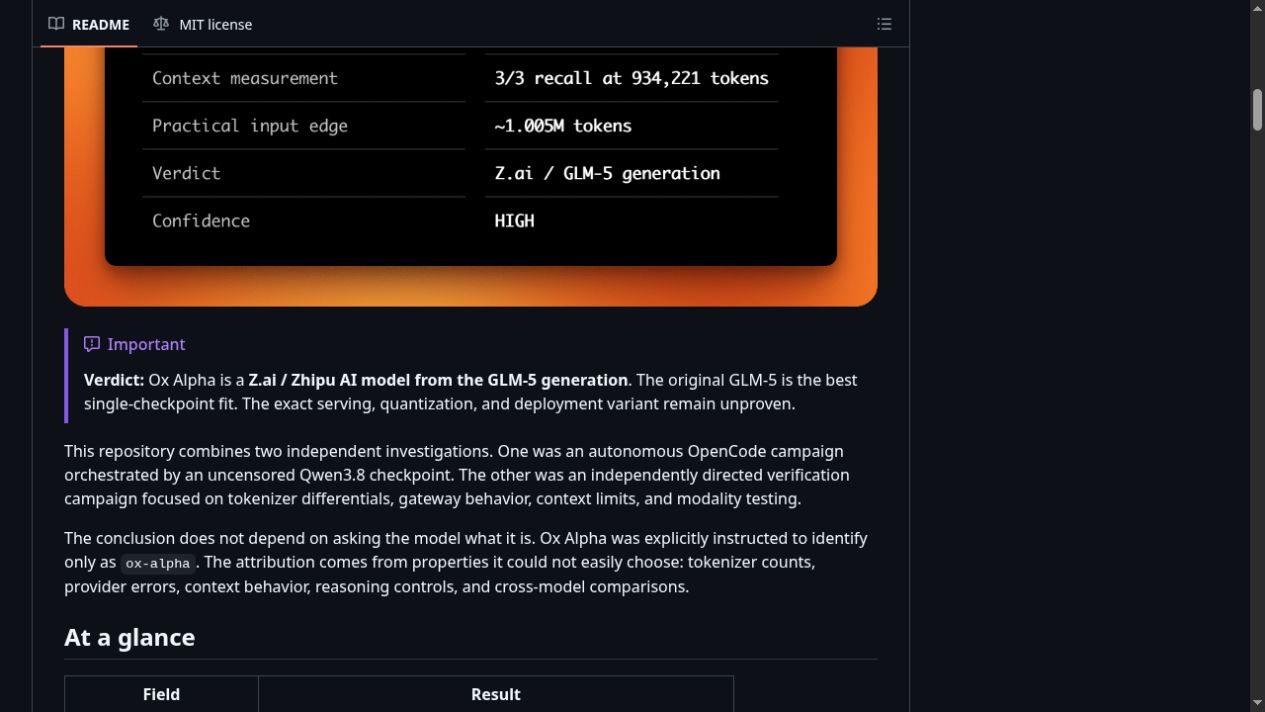The height and width of the screenshot is (712, 1265).
Task: Click the "At a glance" heading
Action: pyautogui.click(x=129, y=637)
